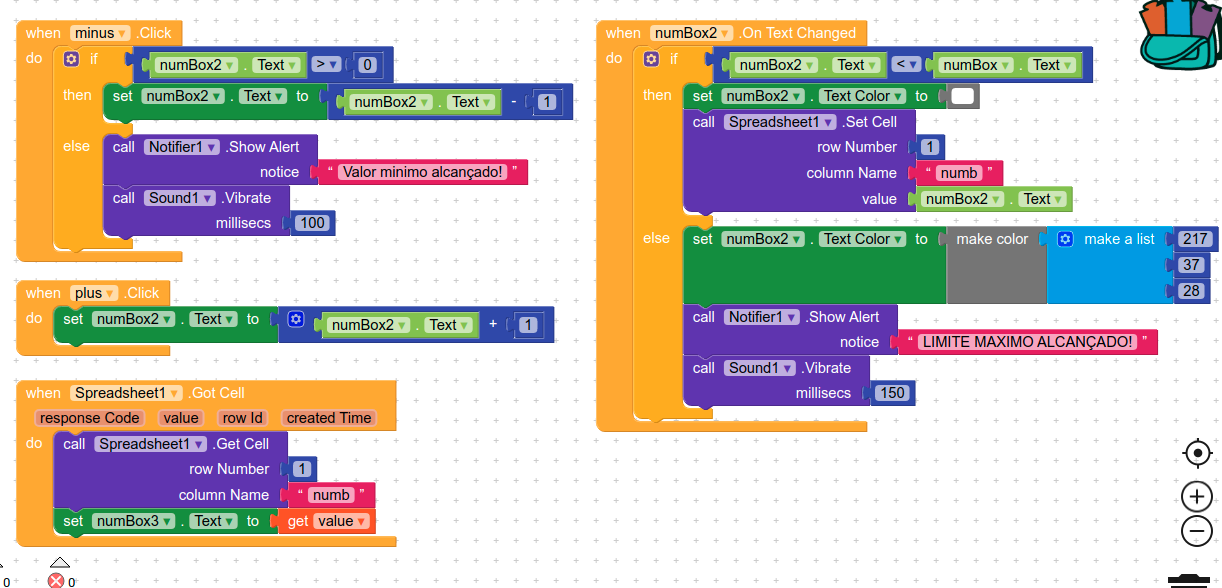The height and width of the screenshot is (588, 1222).
Task: Click the red error count icon
Action: pos(57,581)
